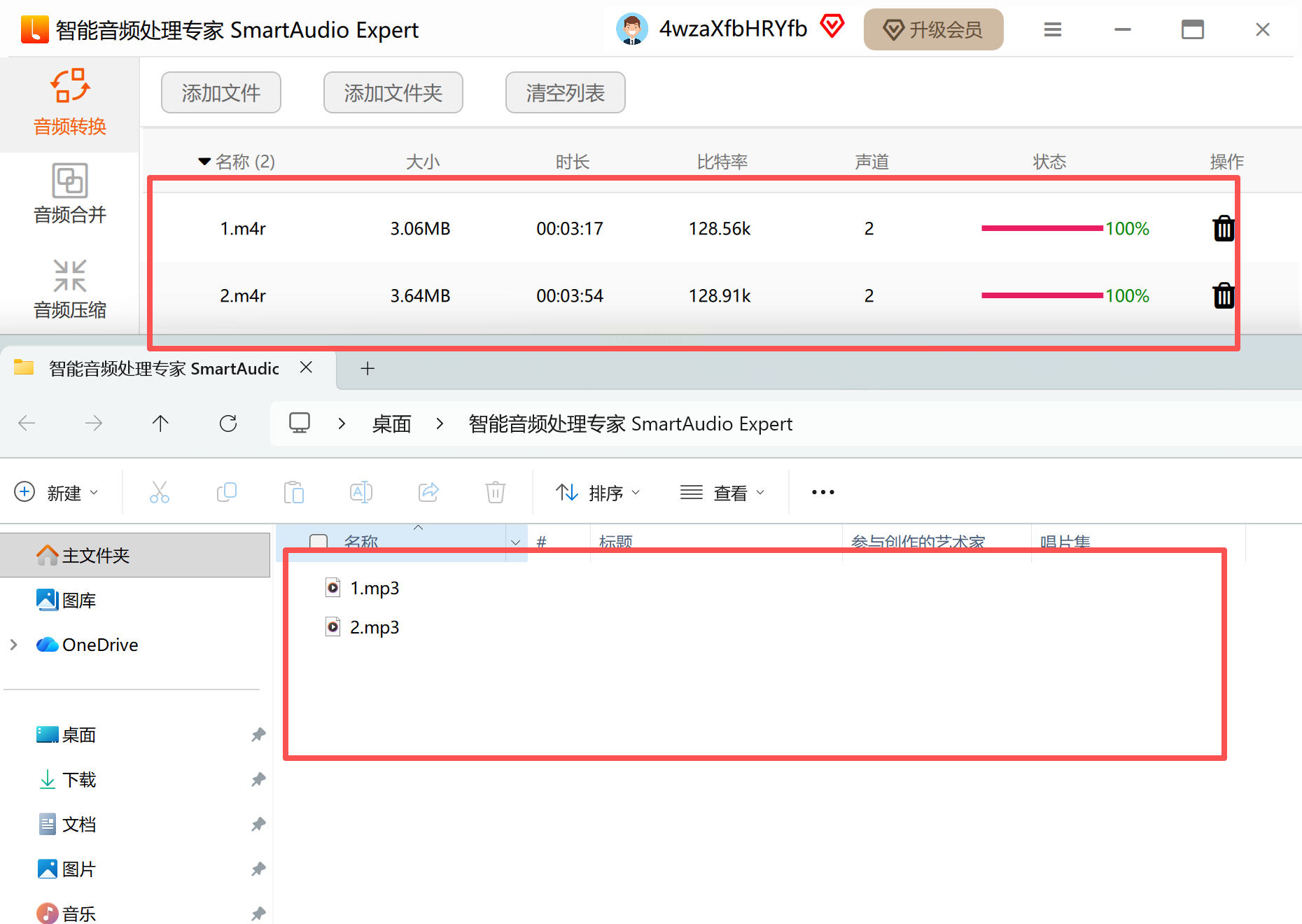This screenshot has width=1302, height=924.
Task: Click the 2.m4r progress bar
Action: click(x=1042, y=295)
